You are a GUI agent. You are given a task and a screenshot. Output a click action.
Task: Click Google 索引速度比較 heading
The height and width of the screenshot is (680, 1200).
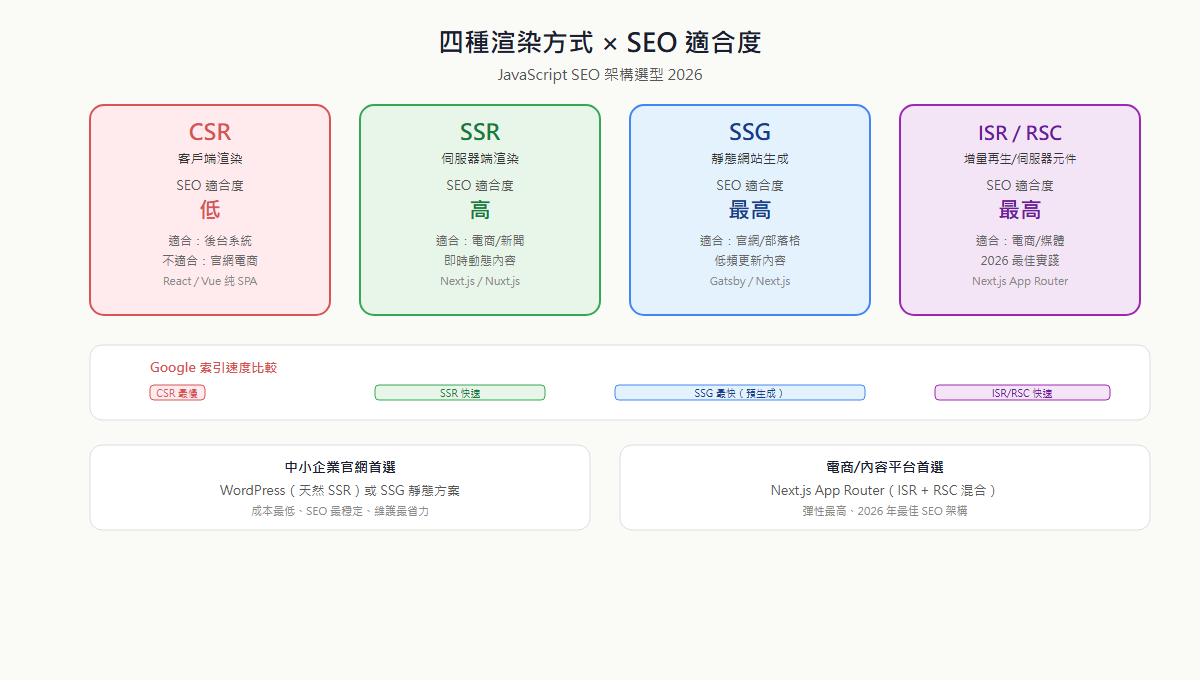[x=213, y=368]
